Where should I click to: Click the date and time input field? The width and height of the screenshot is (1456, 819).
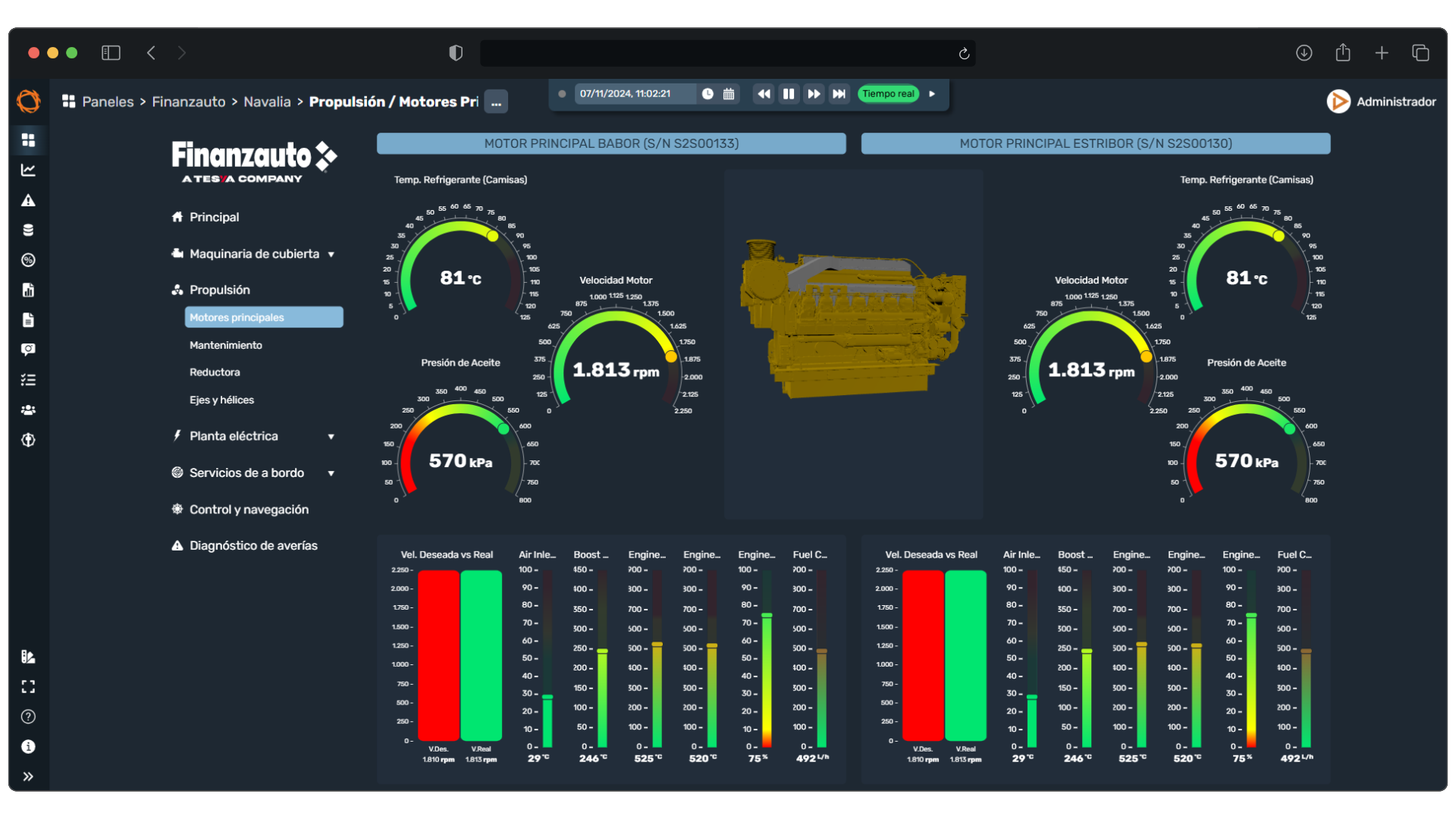coord(633,94)
